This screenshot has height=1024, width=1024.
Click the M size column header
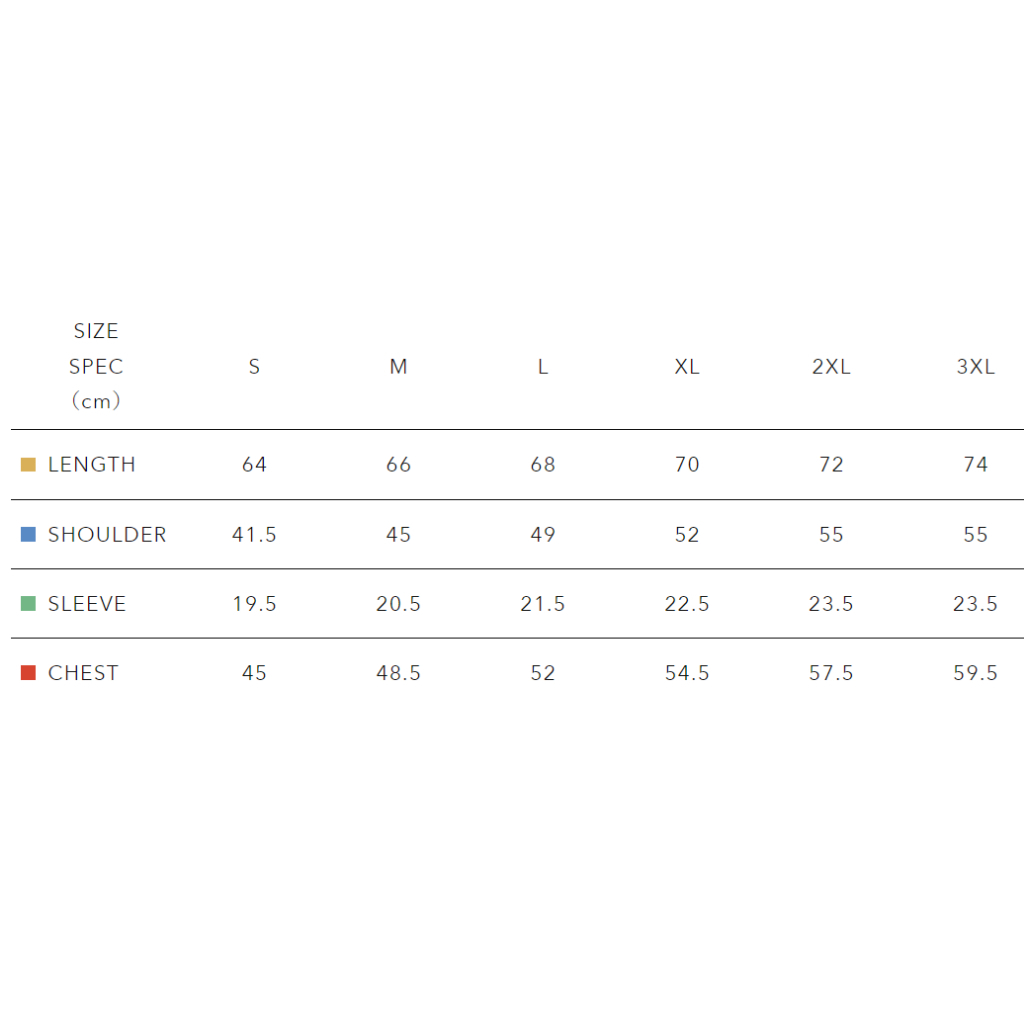398,367
